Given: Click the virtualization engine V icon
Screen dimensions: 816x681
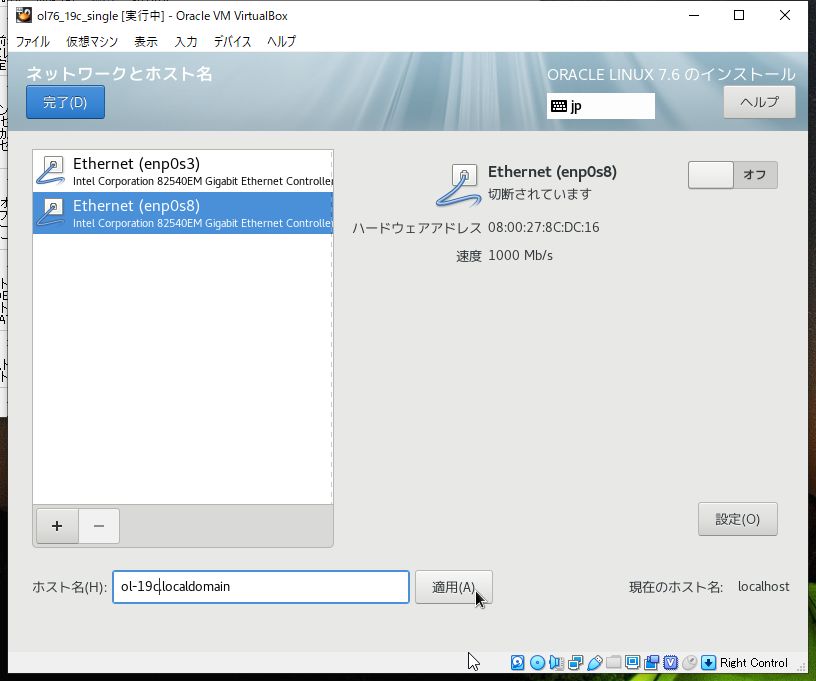Looking at the screenshot, I should coord(669,662).
